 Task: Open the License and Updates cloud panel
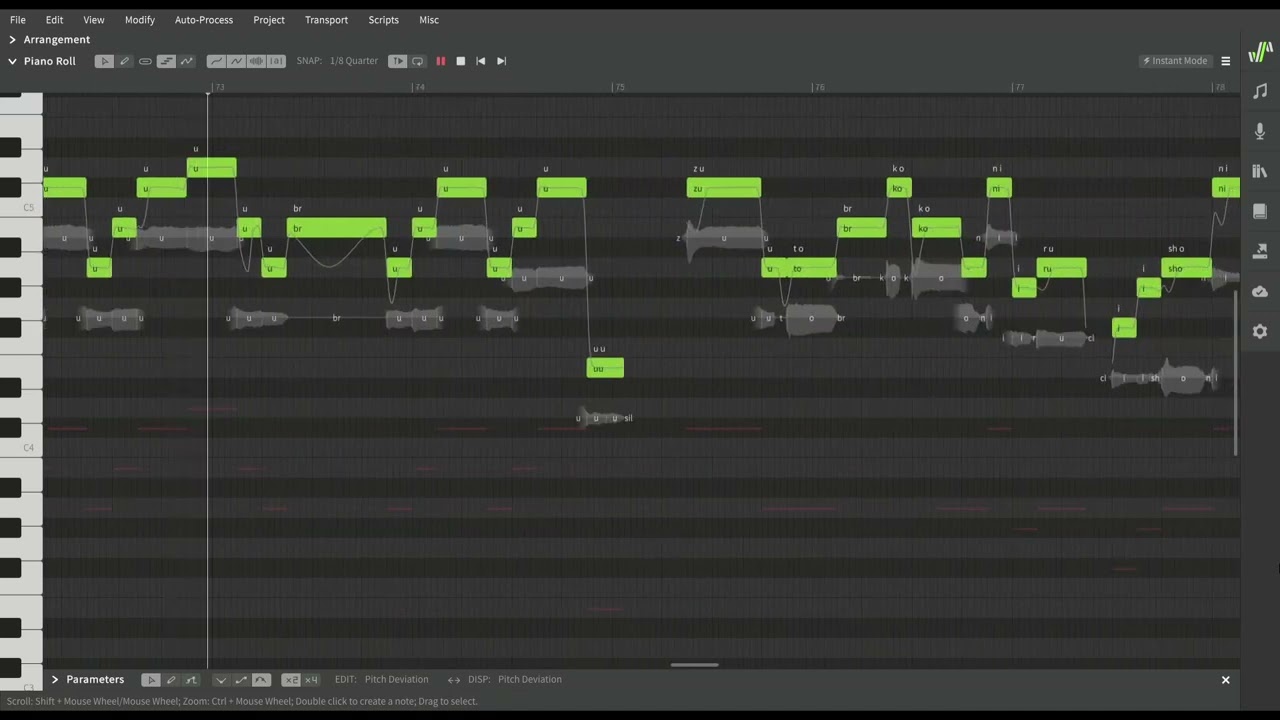pyautogui.click(x=1260, y=291)
